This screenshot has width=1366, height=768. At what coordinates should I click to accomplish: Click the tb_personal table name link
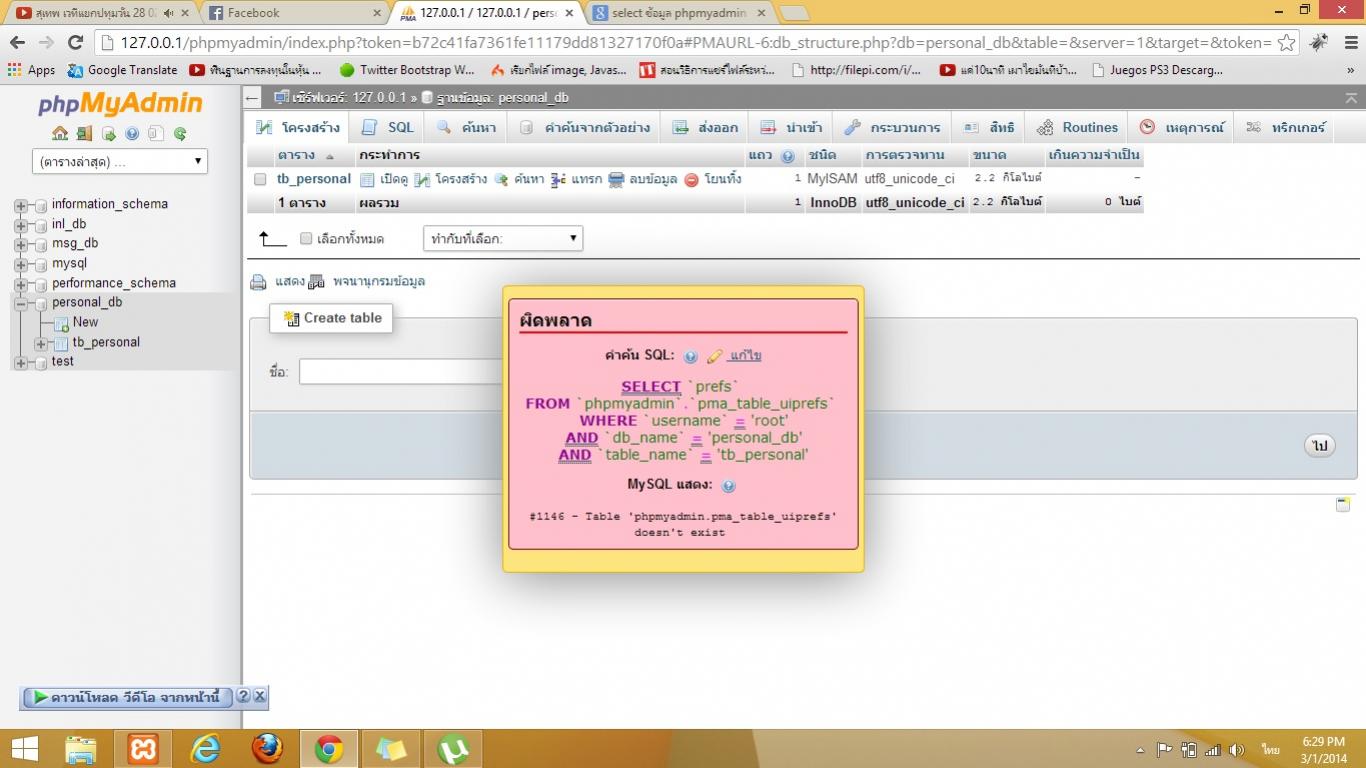[x=314, y=179]
